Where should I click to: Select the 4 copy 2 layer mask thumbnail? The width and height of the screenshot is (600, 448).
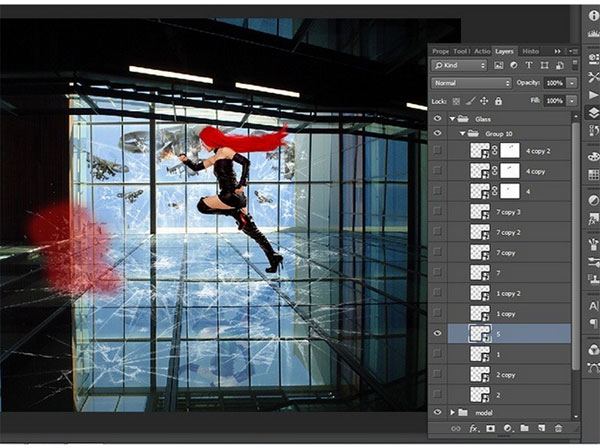pyautogui.click(x=510, y=151)
